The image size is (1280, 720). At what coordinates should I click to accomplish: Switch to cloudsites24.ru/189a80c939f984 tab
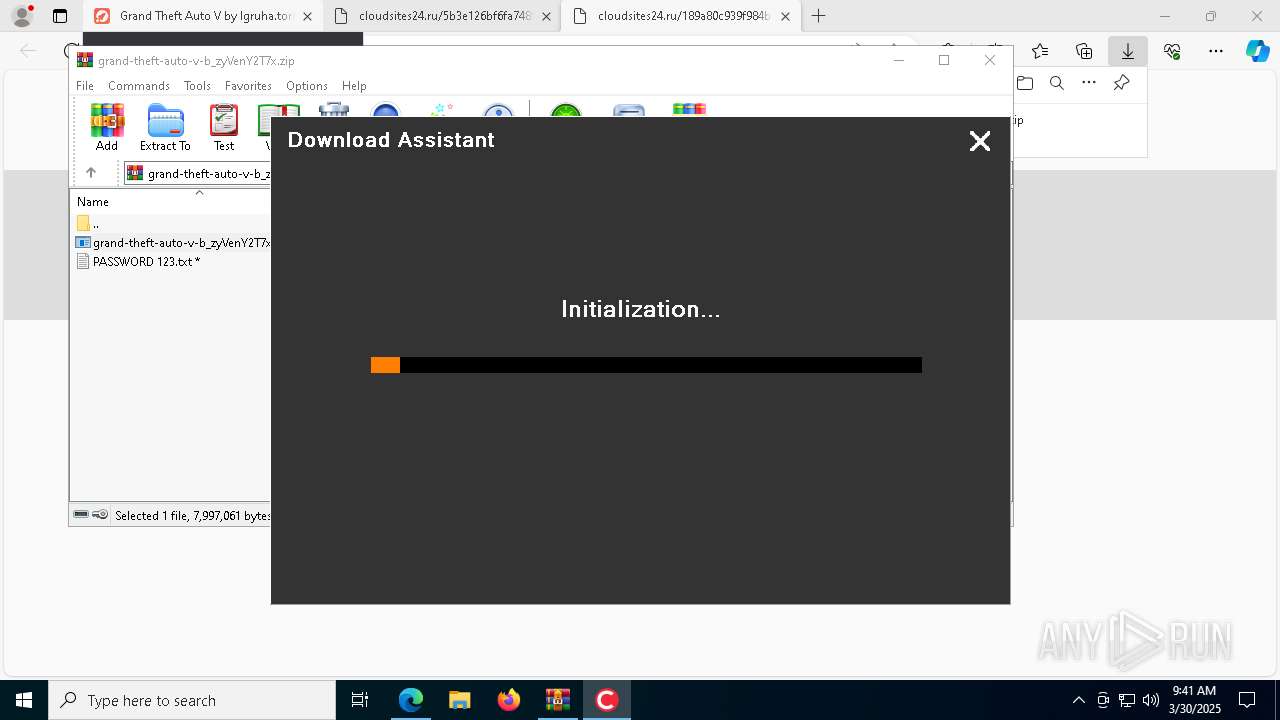point(681,16)
